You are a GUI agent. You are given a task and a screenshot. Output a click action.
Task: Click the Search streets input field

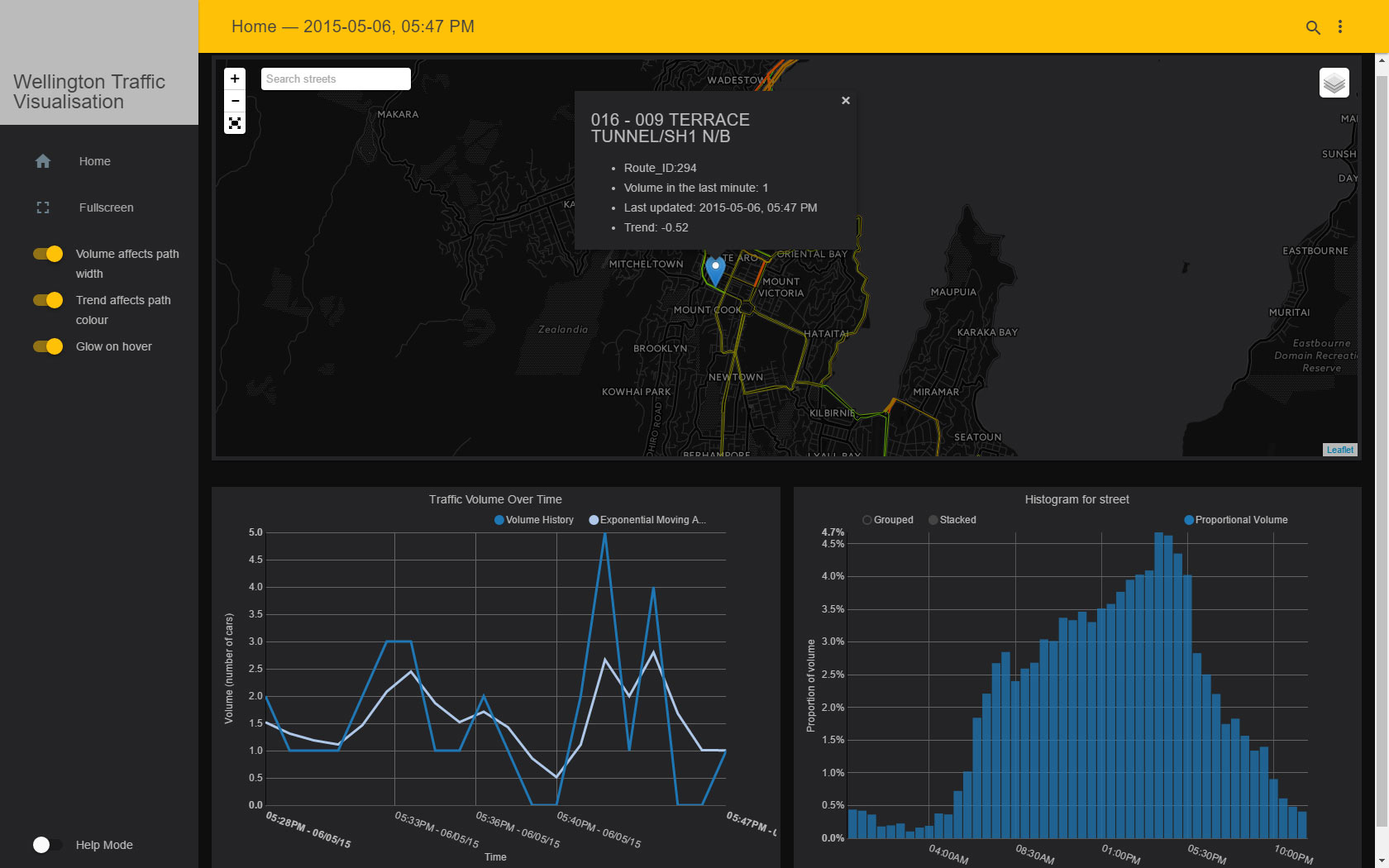(336, 79)
